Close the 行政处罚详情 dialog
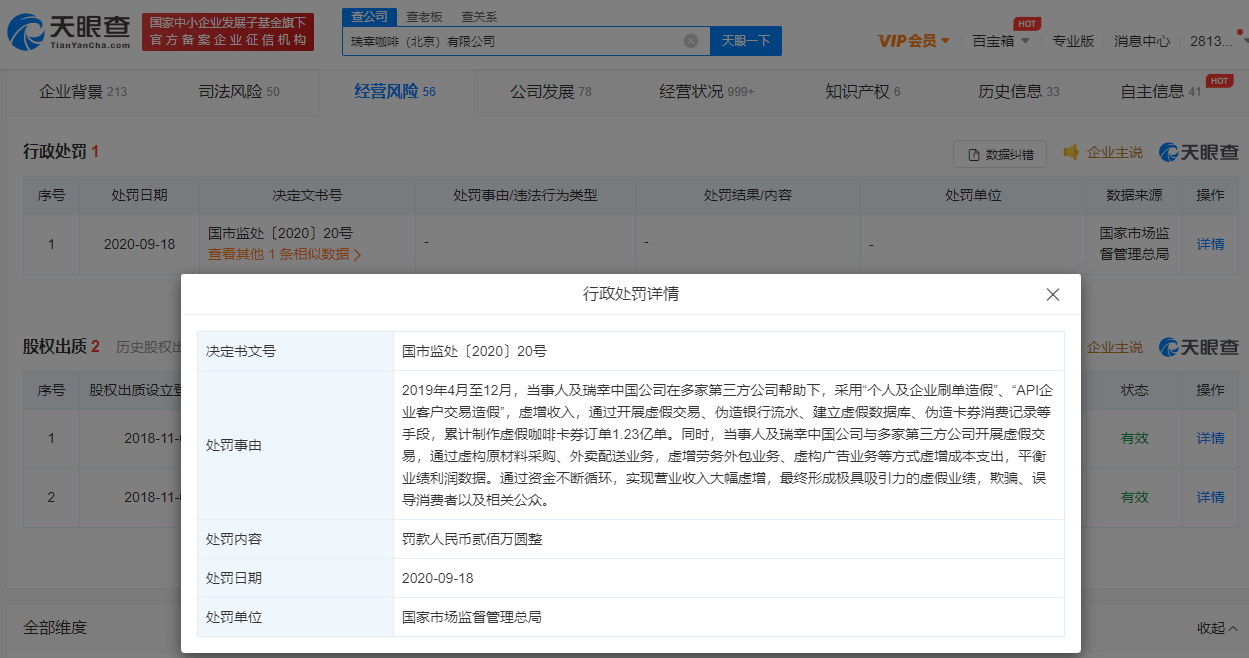The height and width of the screenshot is (658, 1249). point(1052,295)
